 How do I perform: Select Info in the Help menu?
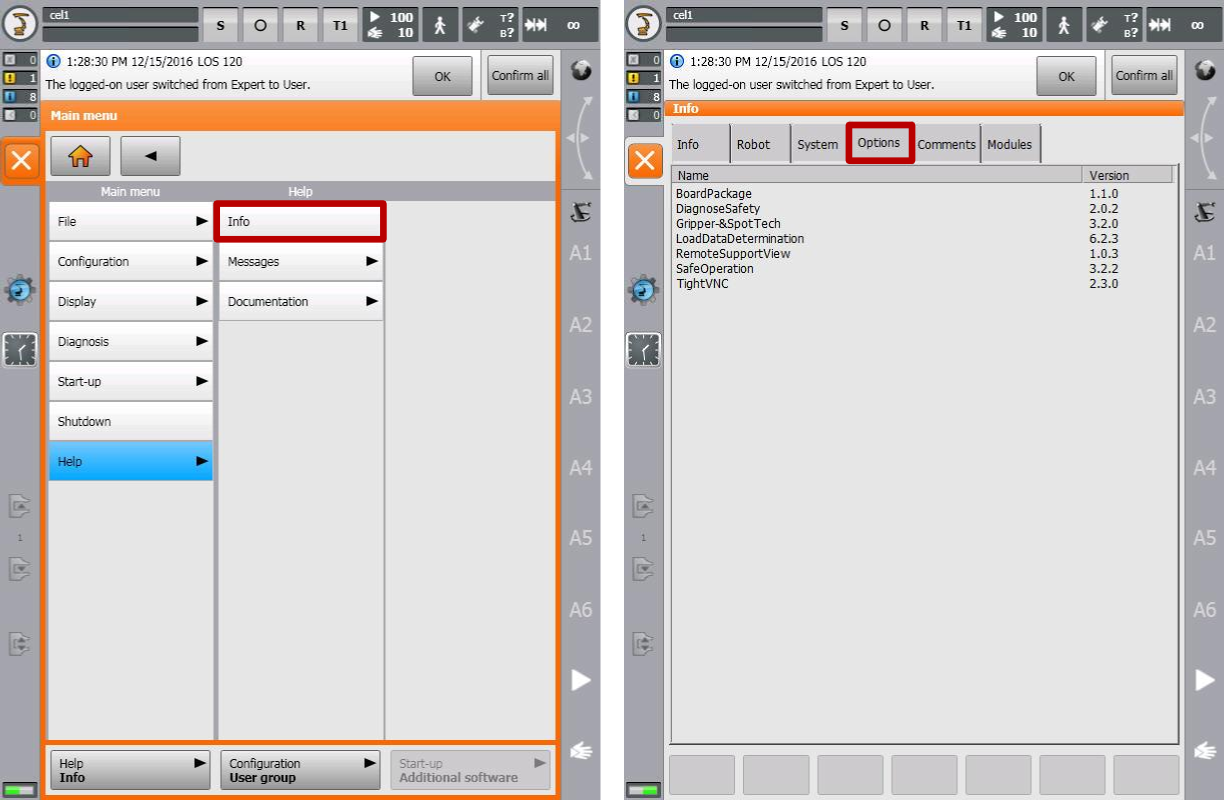[x=300, y=222]
